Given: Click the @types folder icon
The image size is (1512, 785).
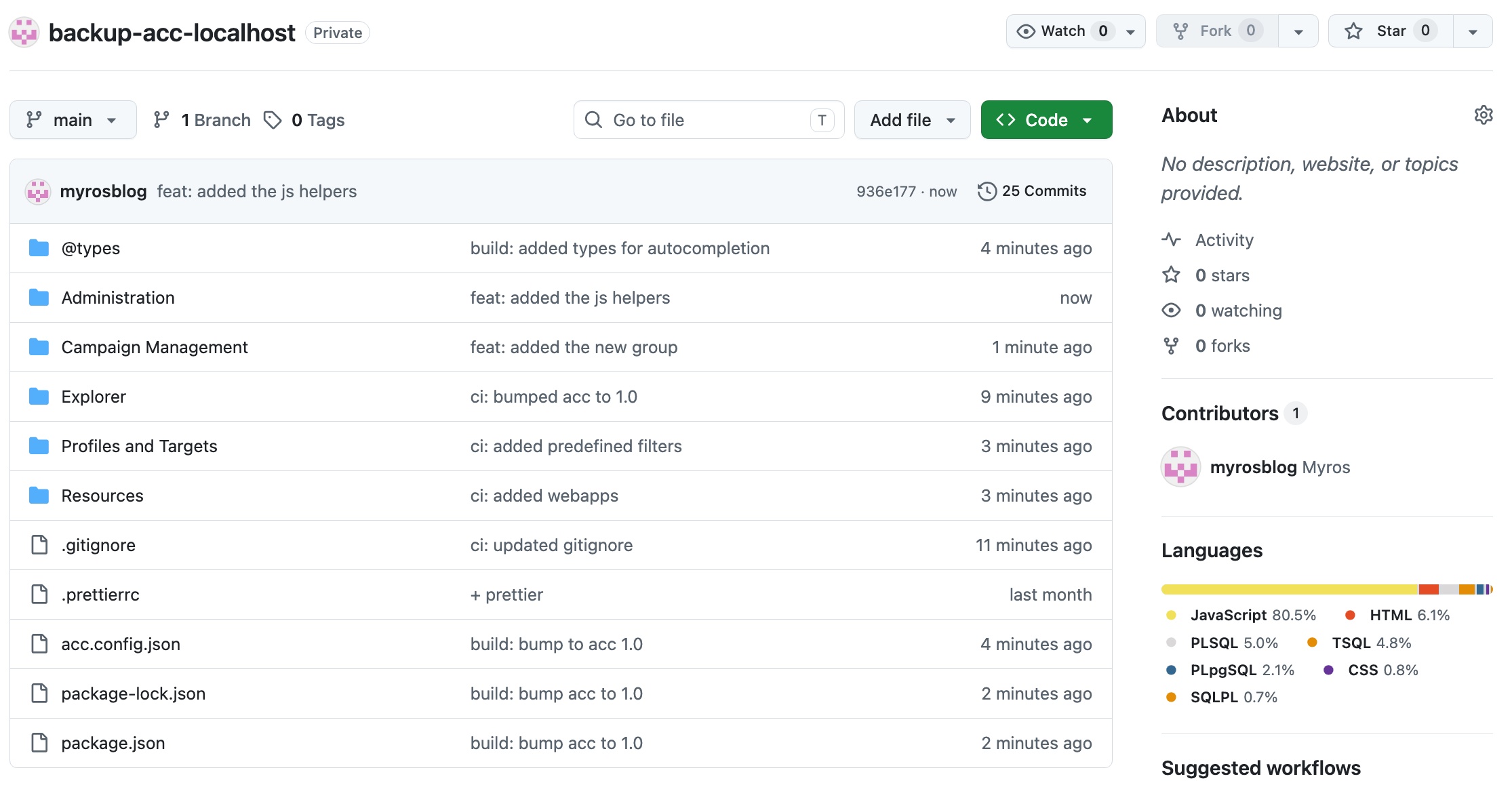Looking at the screenshot, I should tap(39, 248).
